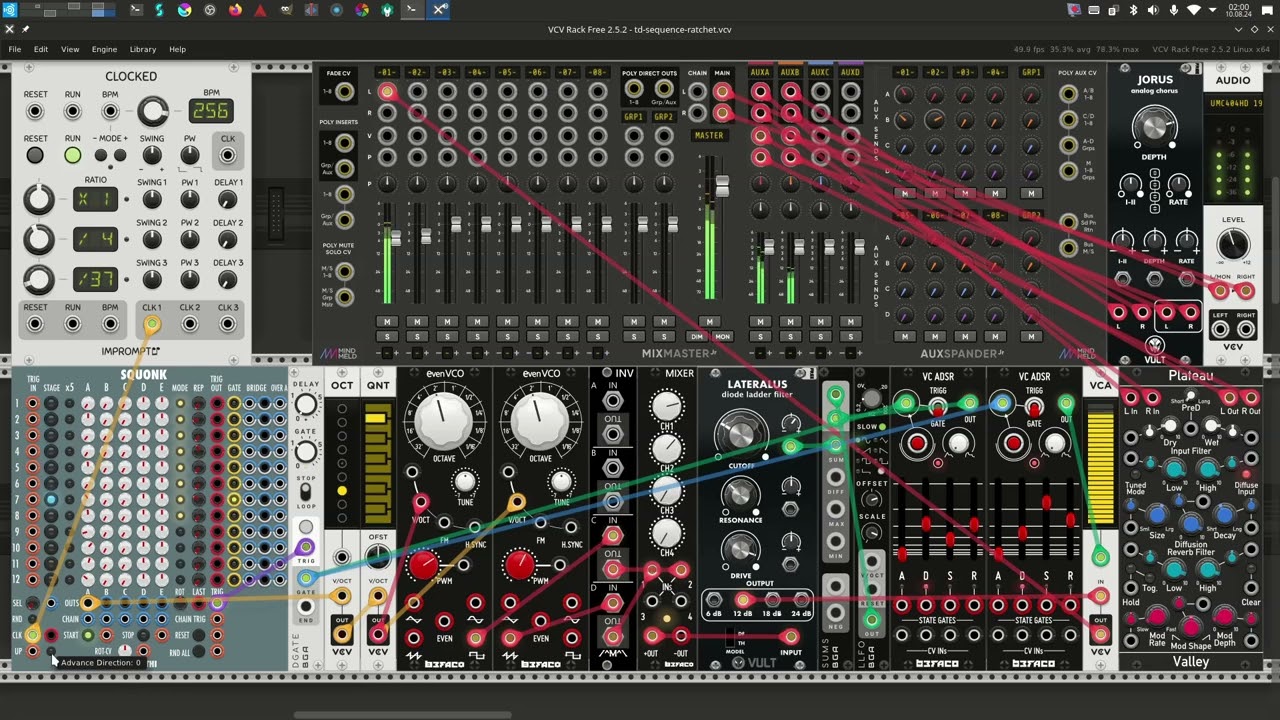Image resolution: width=1280 pixels, height=720 pixels.
Task: Open the Help menu
Action: (177, 49)
